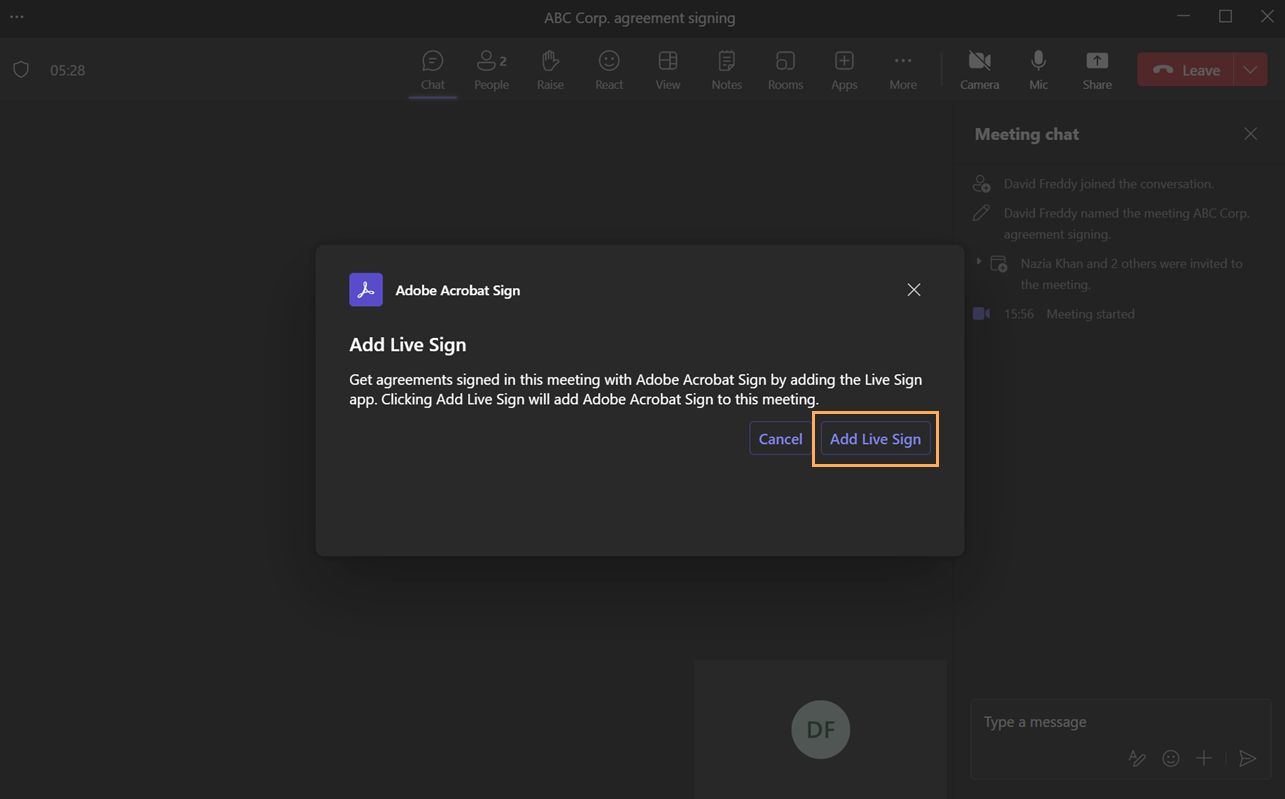Open More options menu
Image resolution: width=1285 pixels, height=799 pixels.
click(x=903, y=71)
